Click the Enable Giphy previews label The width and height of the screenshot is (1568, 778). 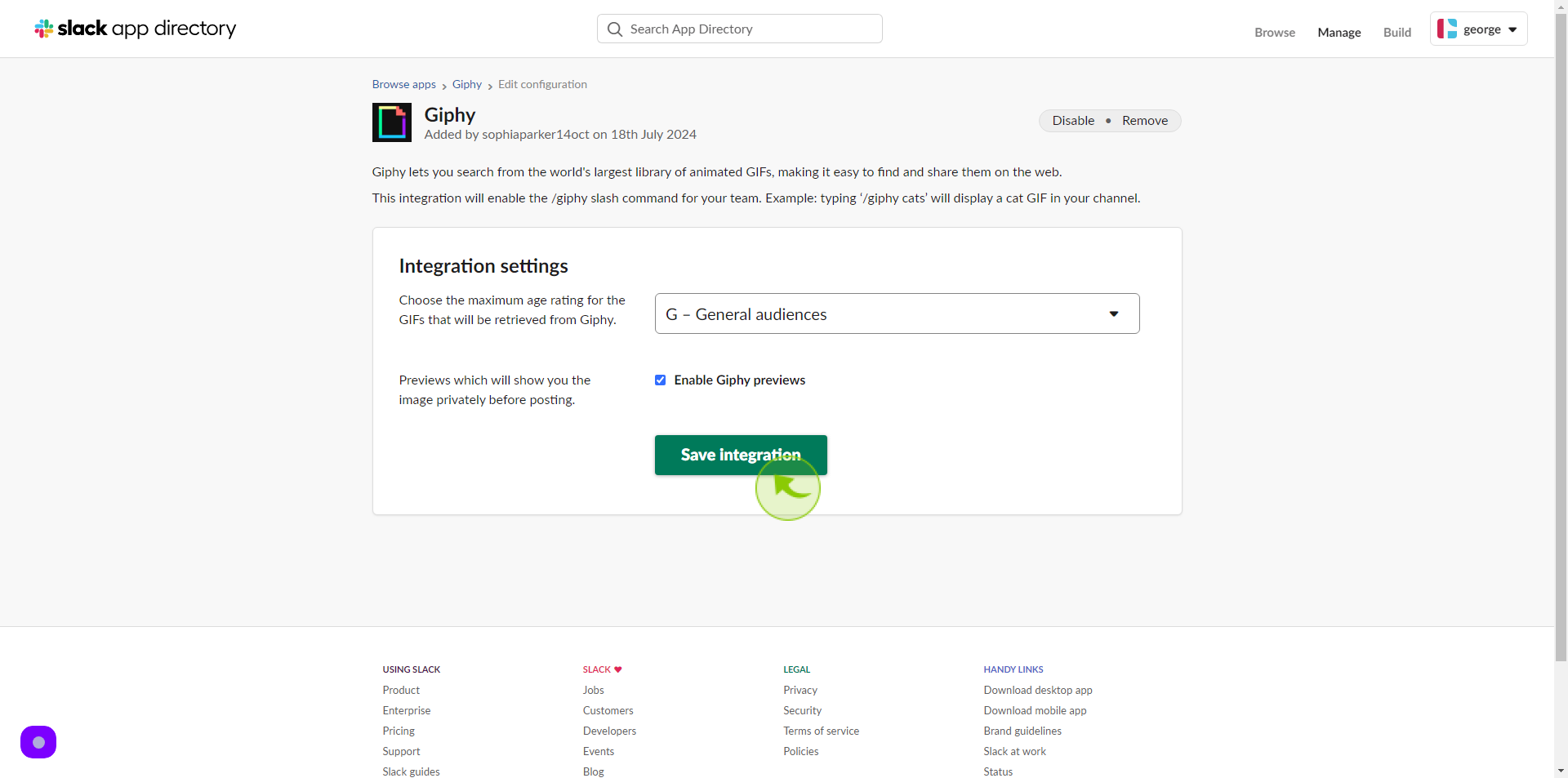coord(740,380)
